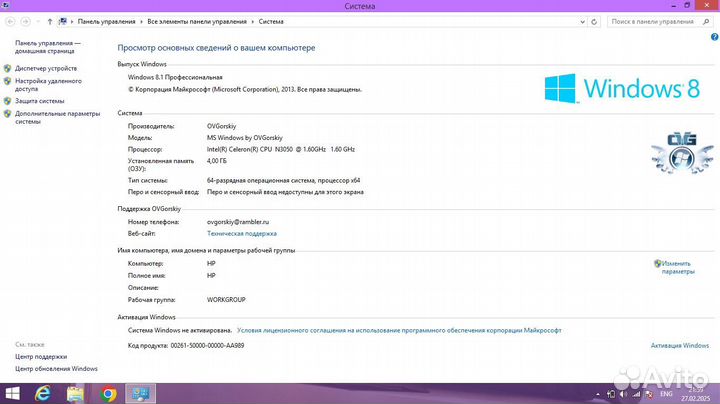The width and height of the screenshot is (720, 404).
Task: Click the shield icon beside 'Защита системы'
Action: (x=7, y=101)
